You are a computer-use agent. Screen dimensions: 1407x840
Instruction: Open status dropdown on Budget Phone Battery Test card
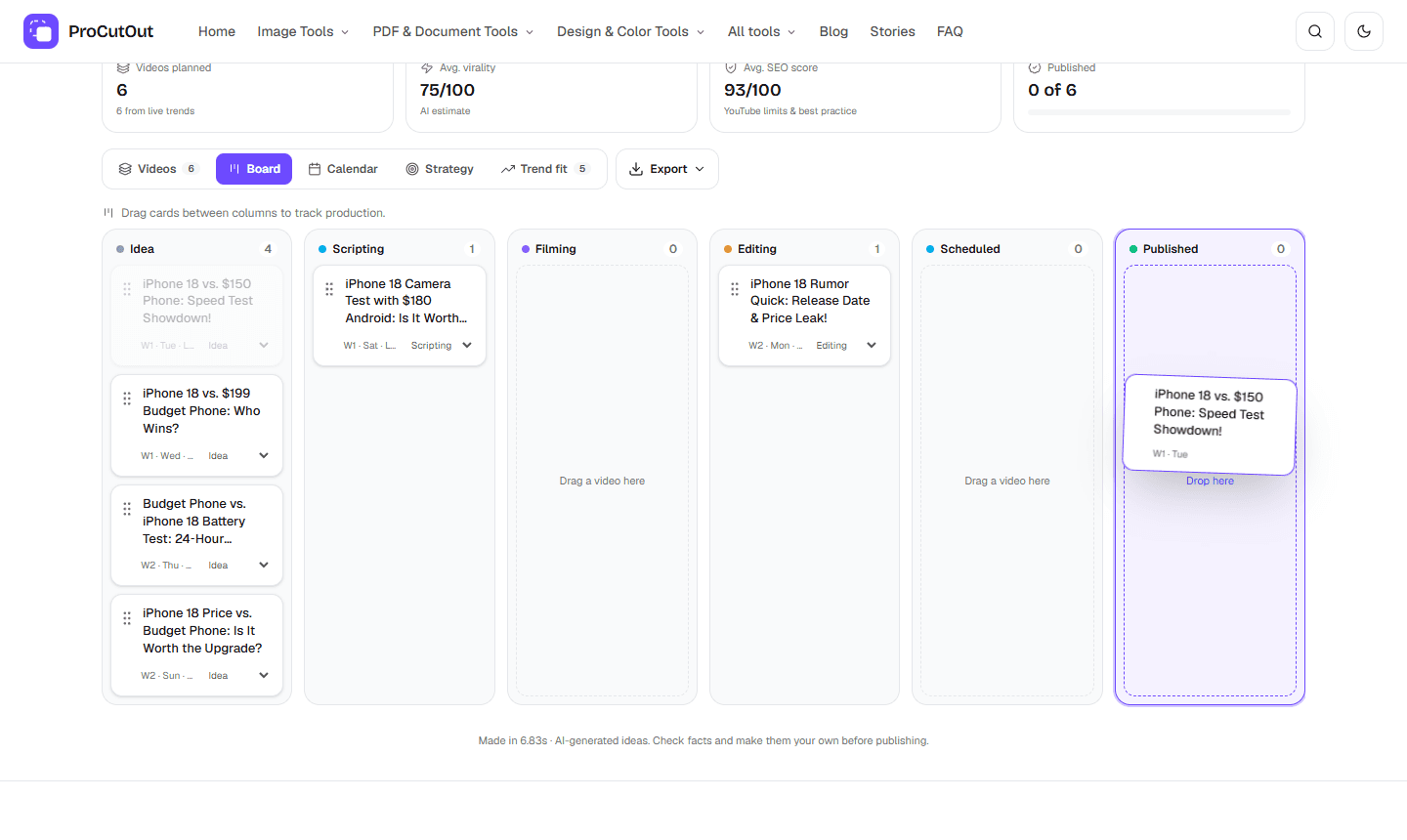238,566
